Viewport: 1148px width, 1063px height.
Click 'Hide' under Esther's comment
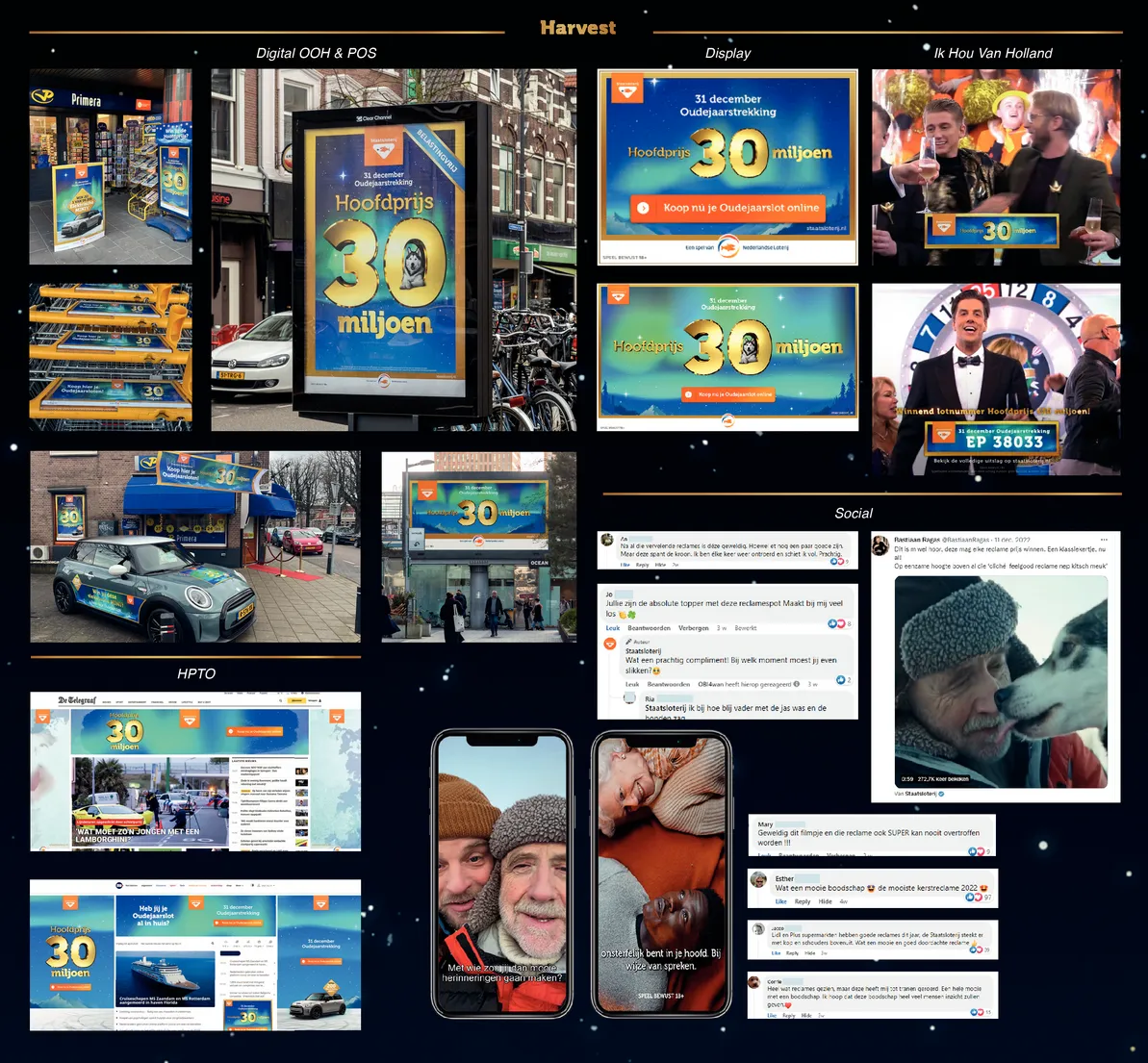tap(825, 902)
